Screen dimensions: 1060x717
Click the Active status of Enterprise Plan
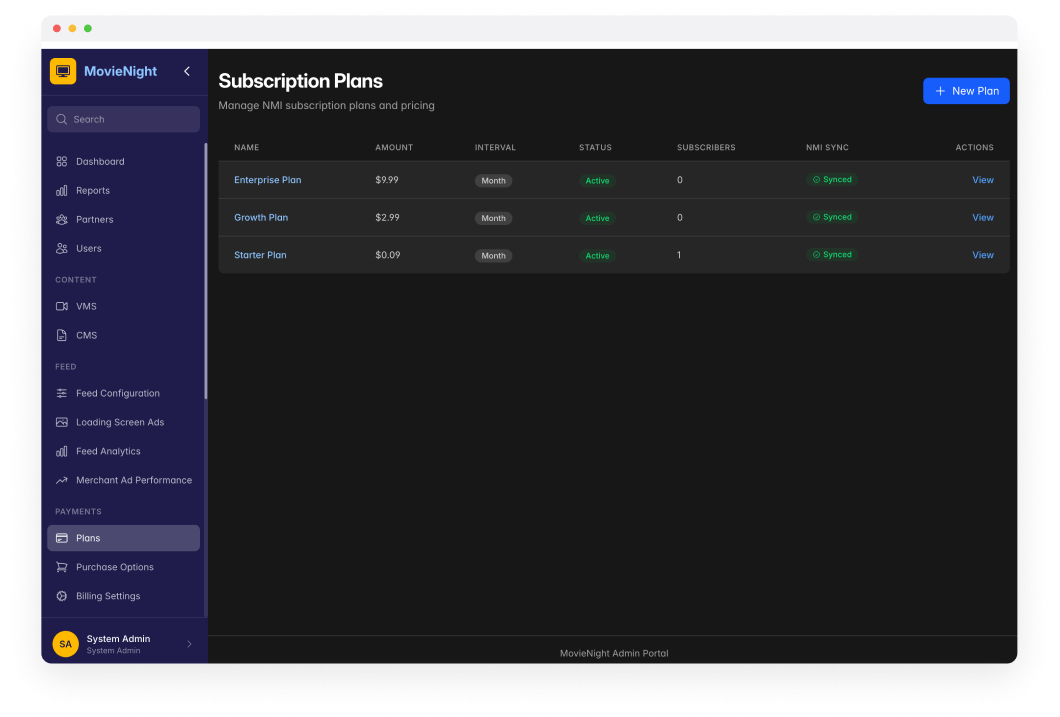(x=597, y=180)
